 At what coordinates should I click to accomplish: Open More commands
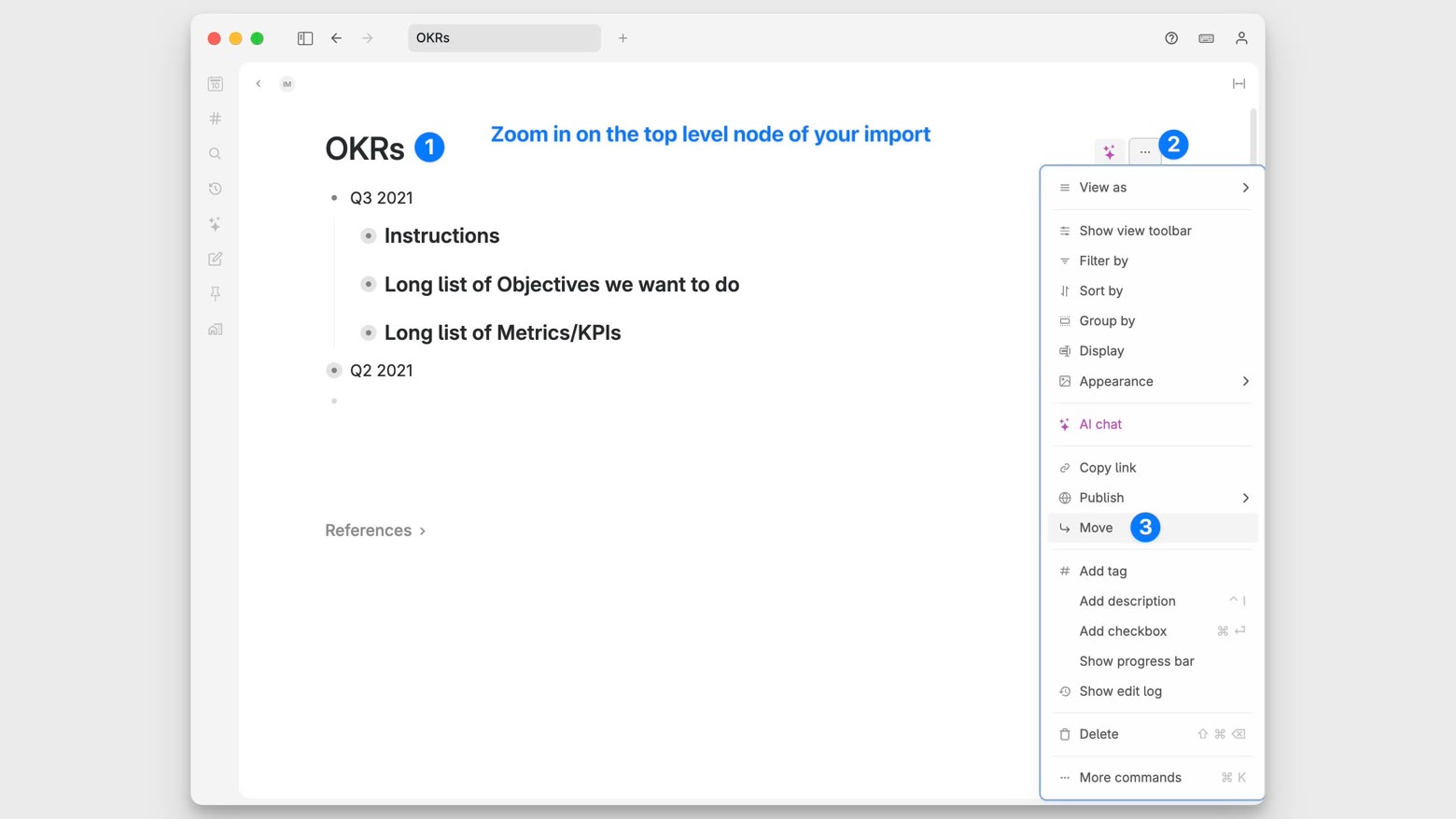pyautogui.click(x=1153, y=777)
